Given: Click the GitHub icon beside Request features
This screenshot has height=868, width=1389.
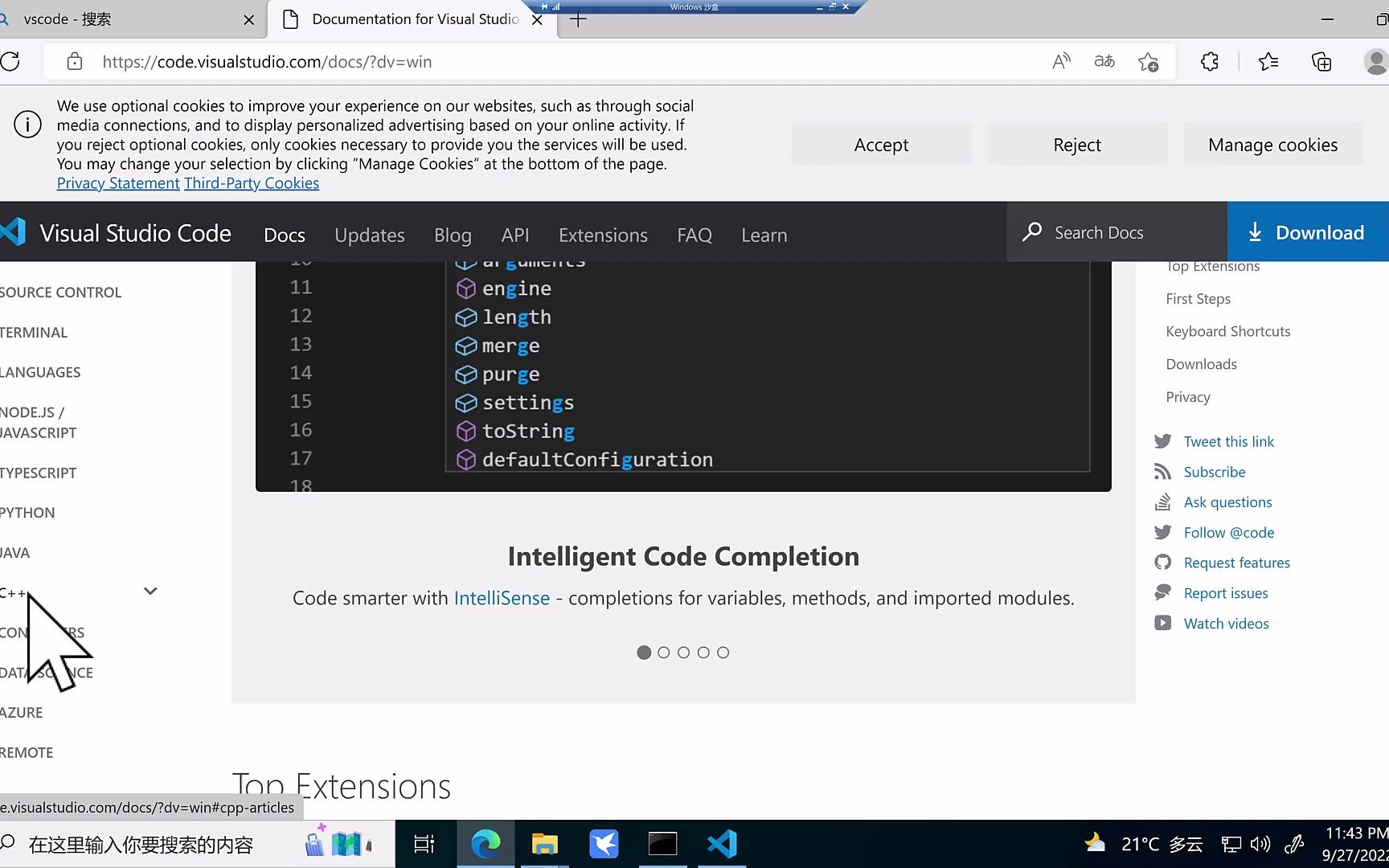Looking at the screenshot, I should click(x=1162, y=563).
